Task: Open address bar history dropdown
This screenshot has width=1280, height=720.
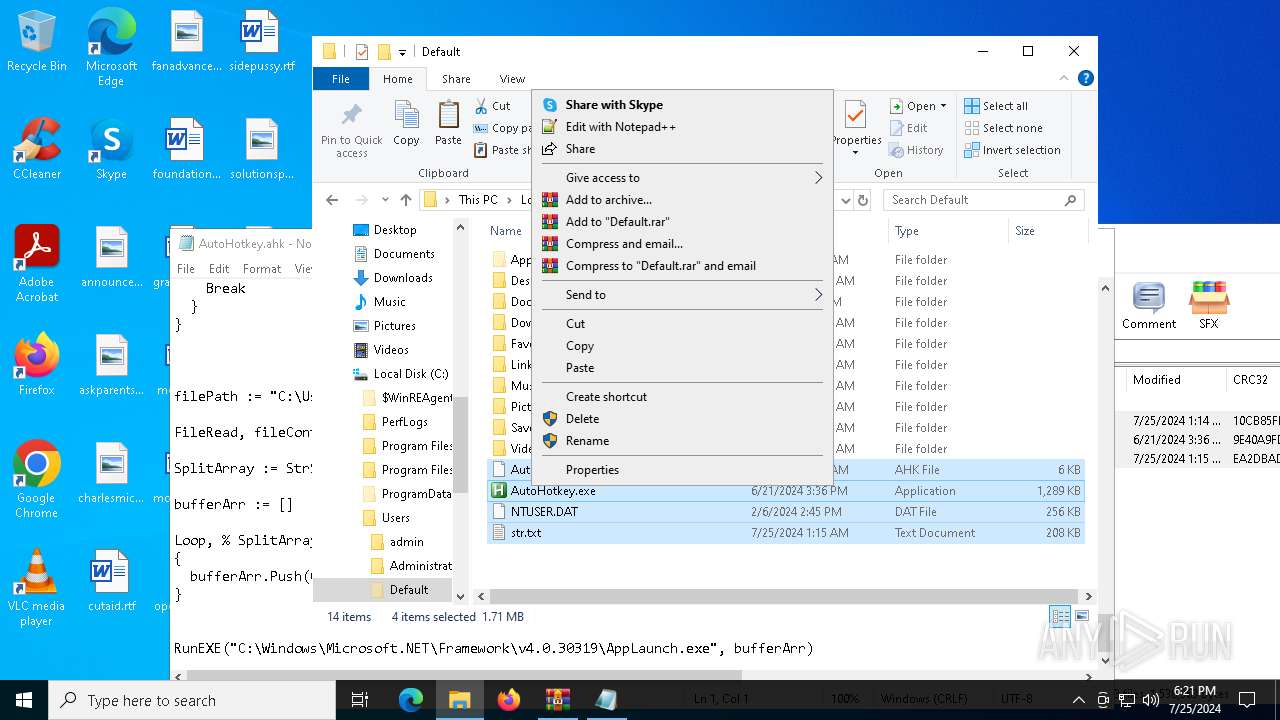Action: click(x=845, y=200)
